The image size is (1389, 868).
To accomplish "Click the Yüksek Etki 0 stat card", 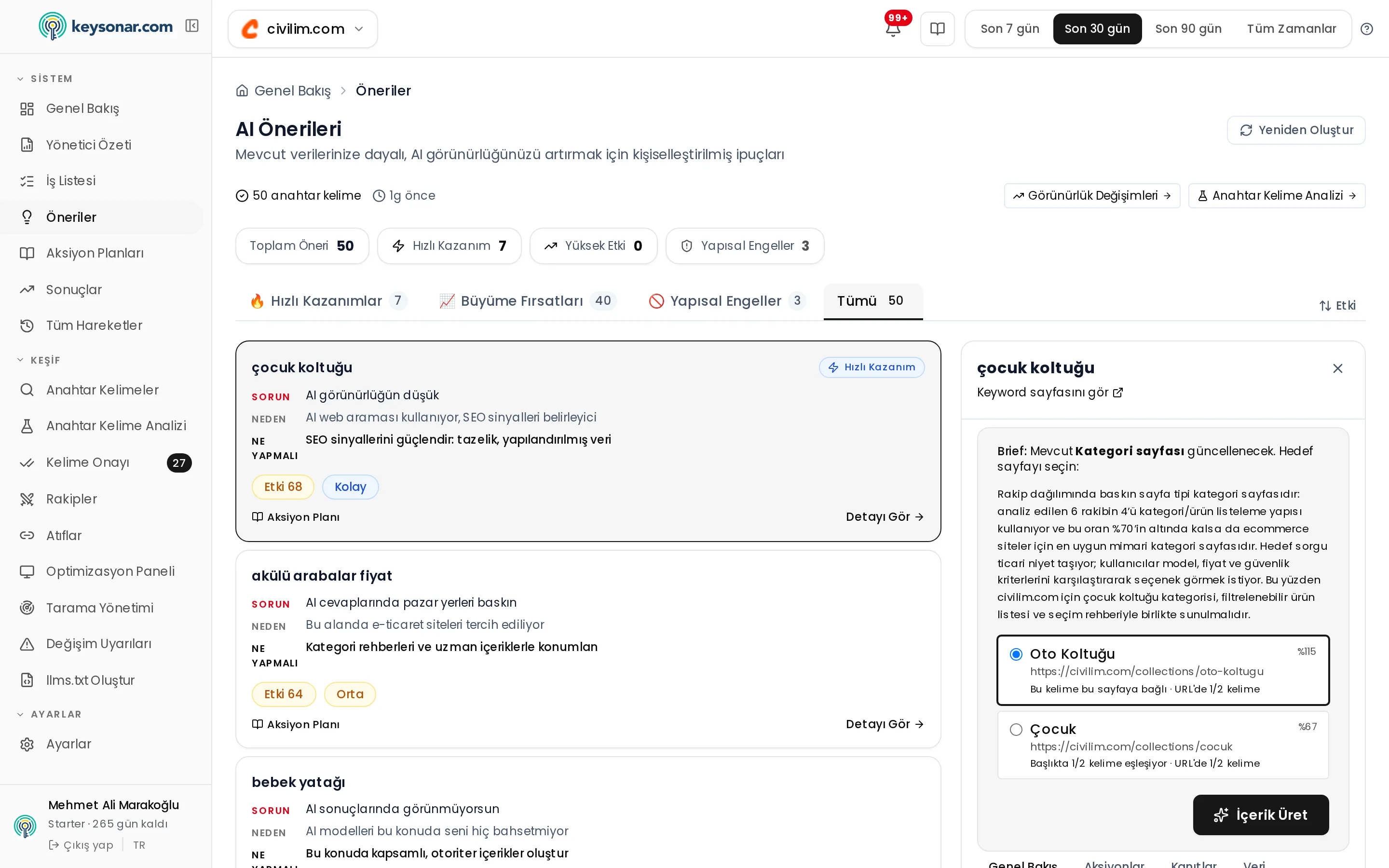I will pos(593,246).
